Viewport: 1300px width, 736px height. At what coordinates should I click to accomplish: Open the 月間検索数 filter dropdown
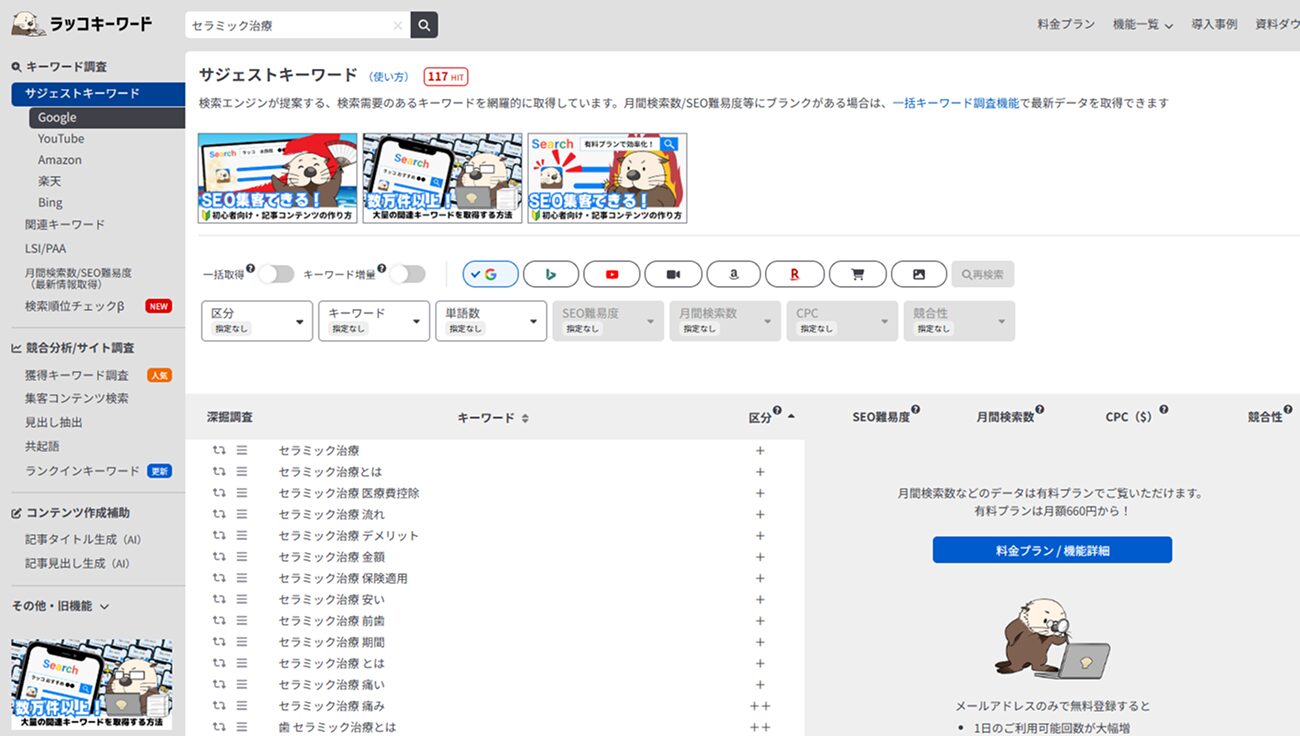(725, 321)
